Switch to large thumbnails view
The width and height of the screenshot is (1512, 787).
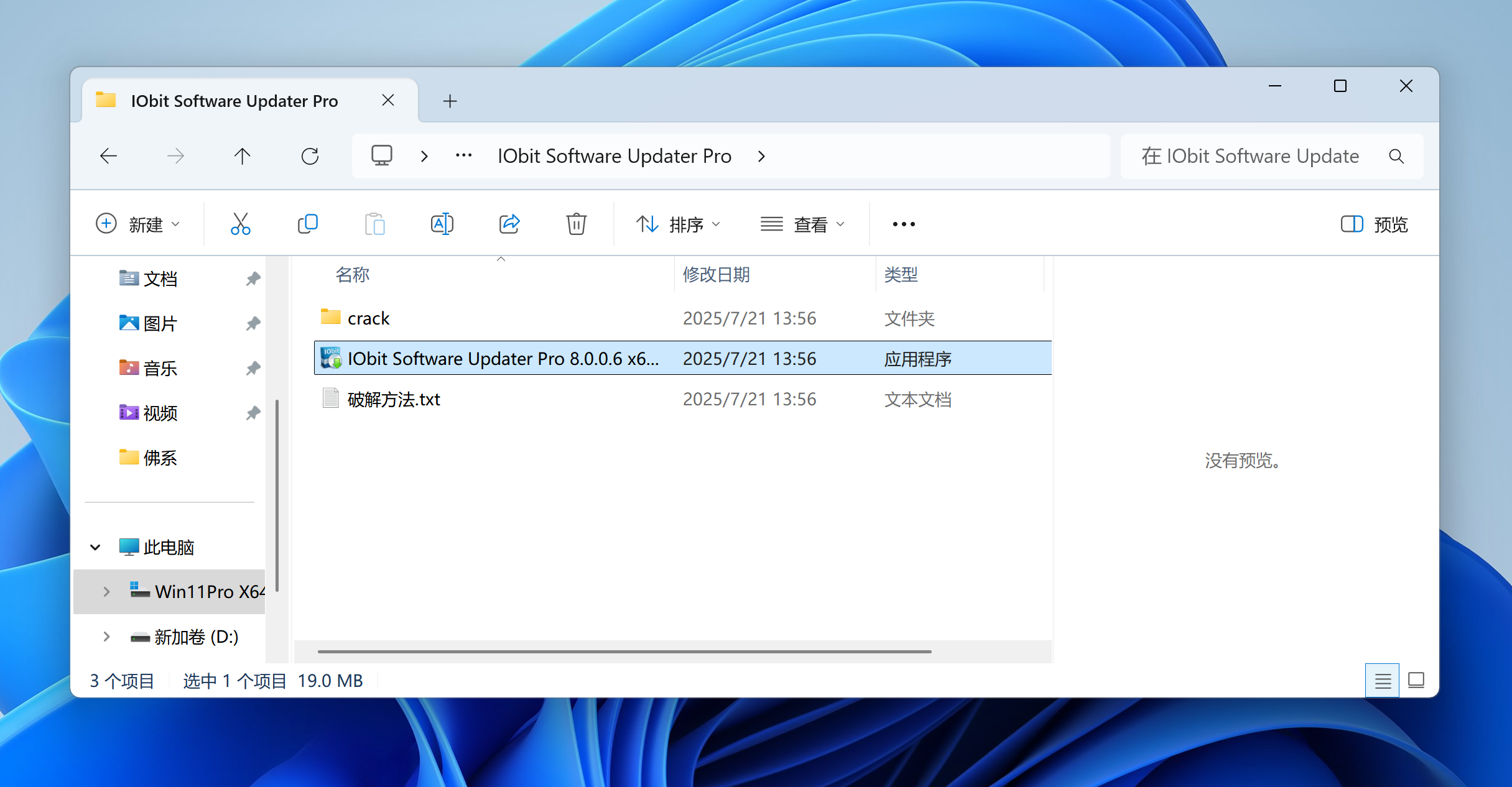1416,681
